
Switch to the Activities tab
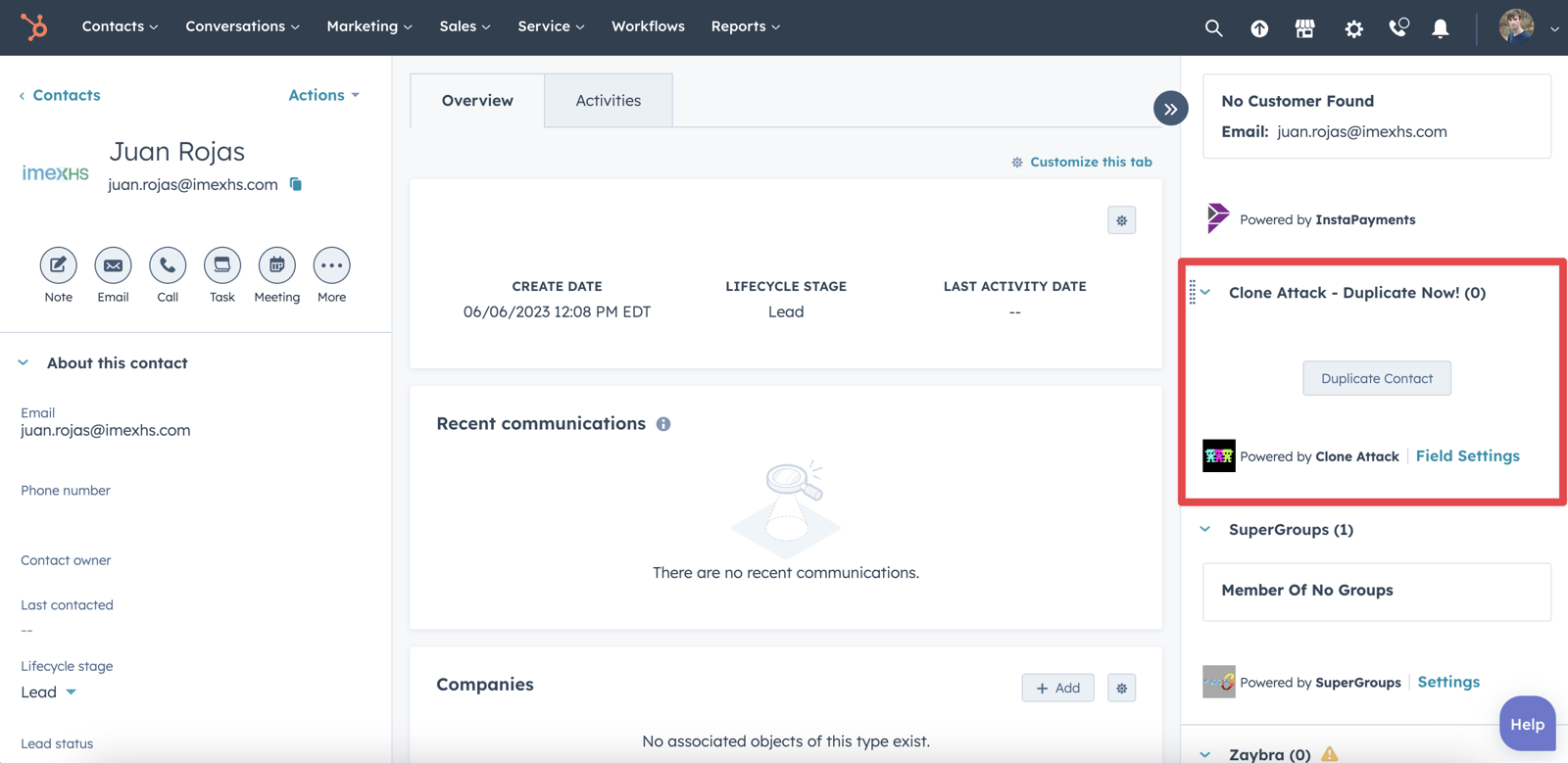[608, 101]
